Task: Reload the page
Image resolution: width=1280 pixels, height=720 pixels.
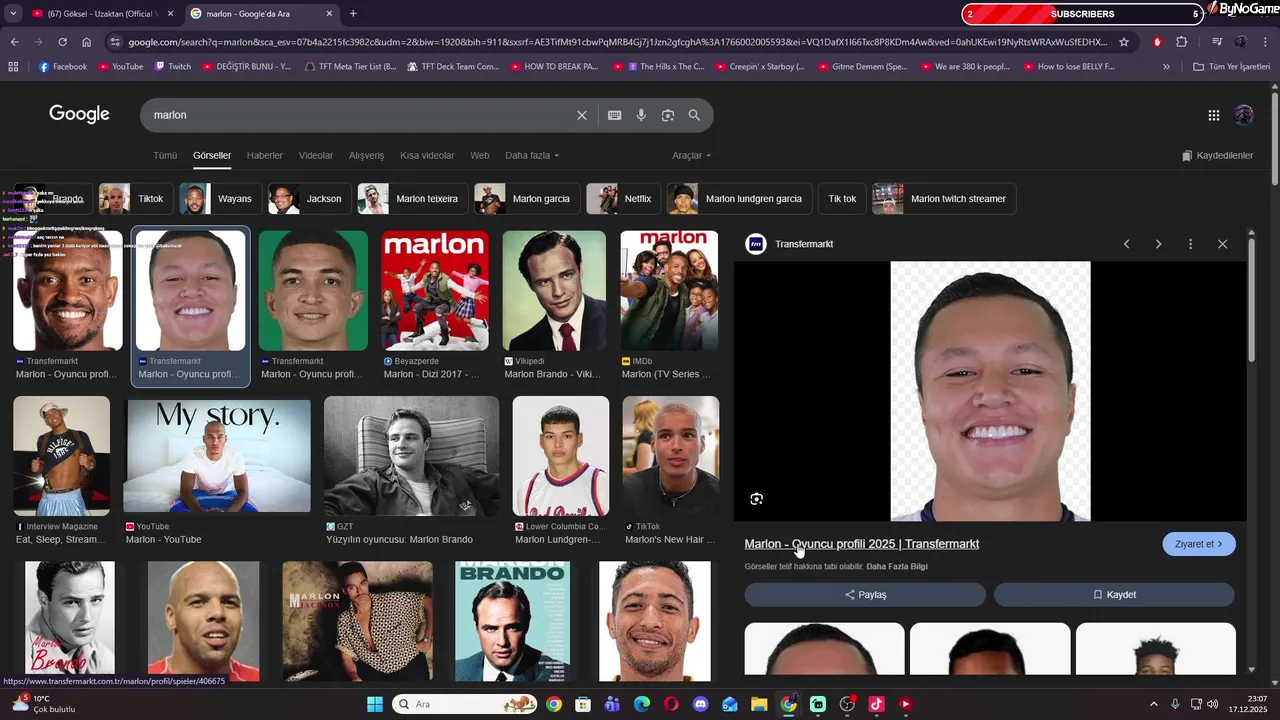Action: coord(62,42)
